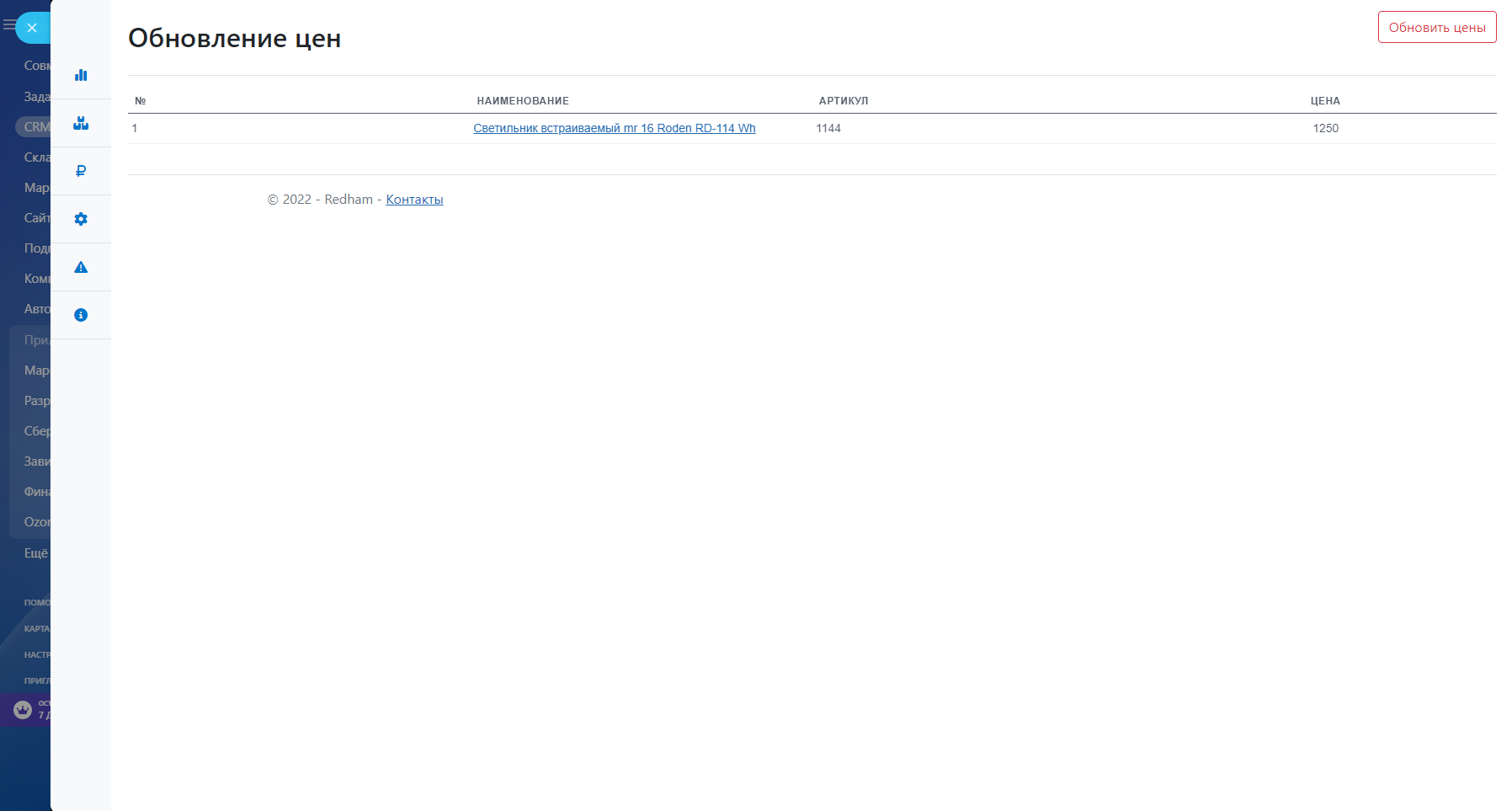
Task: Open the Ozon item in left menu
Action: [x=37, y=522]
